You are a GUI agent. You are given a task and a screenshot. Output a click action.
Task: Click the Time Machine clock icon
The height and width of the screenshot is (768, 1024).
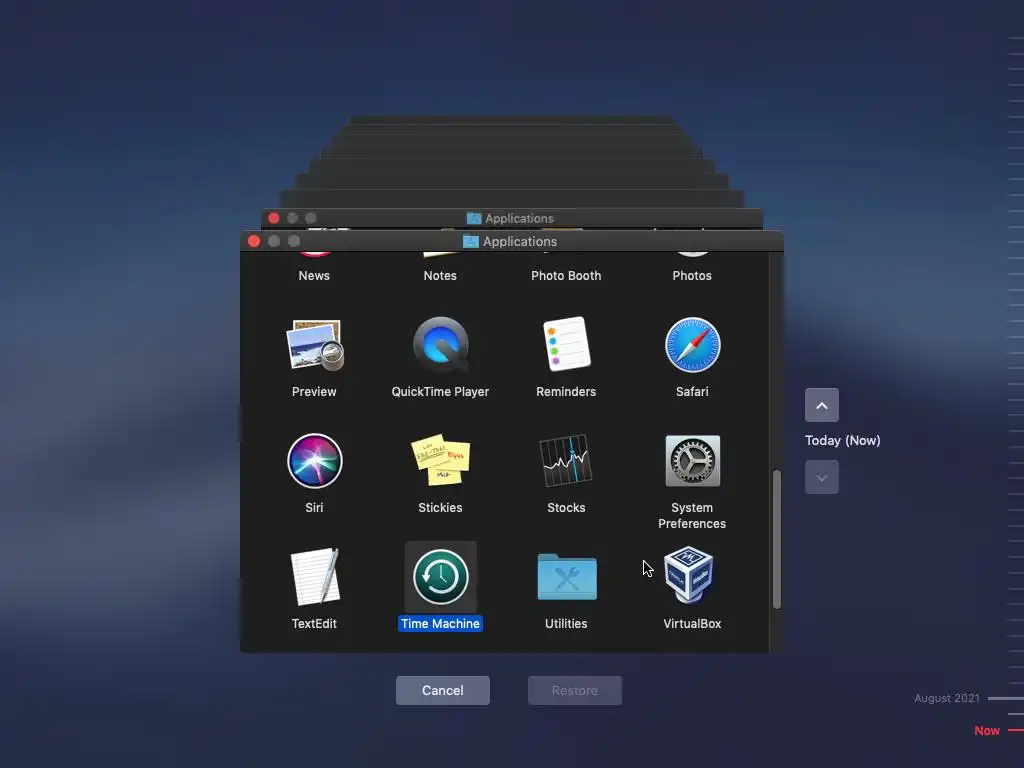coord(441,577)
